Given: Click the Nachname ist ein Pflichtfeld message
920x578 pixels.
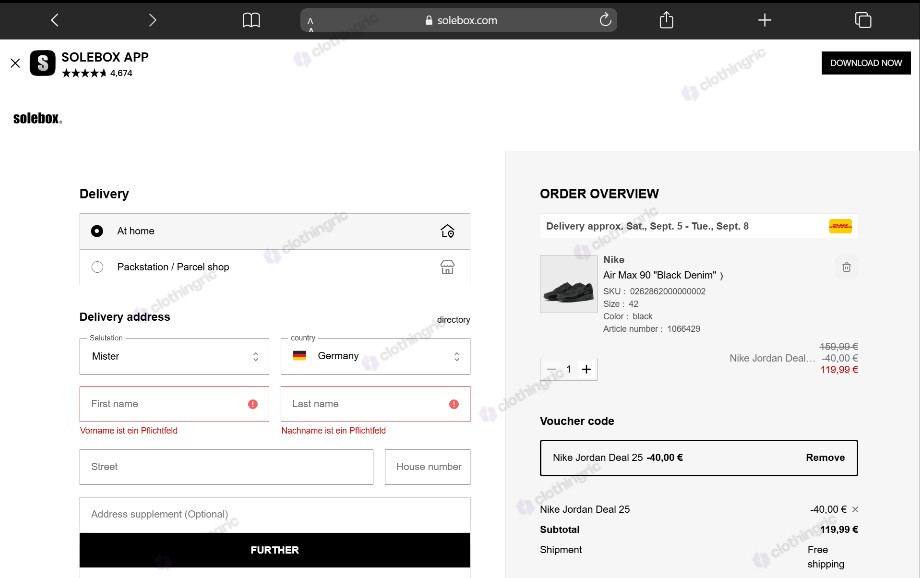Looking at the screenshot, I should (333, 431).
